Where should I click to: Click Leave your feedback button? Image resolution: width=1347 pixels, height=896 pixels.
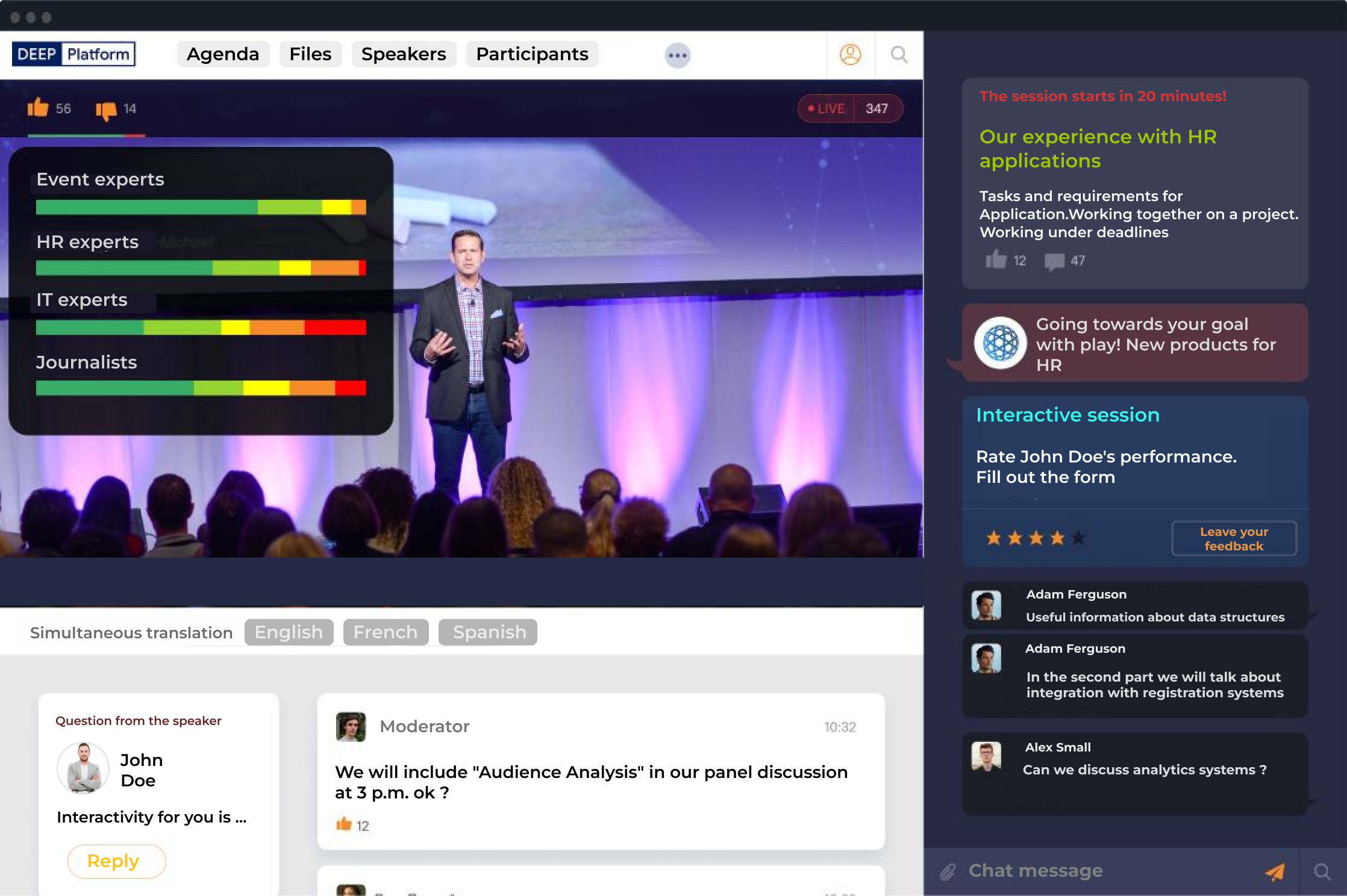[1234, 538]
